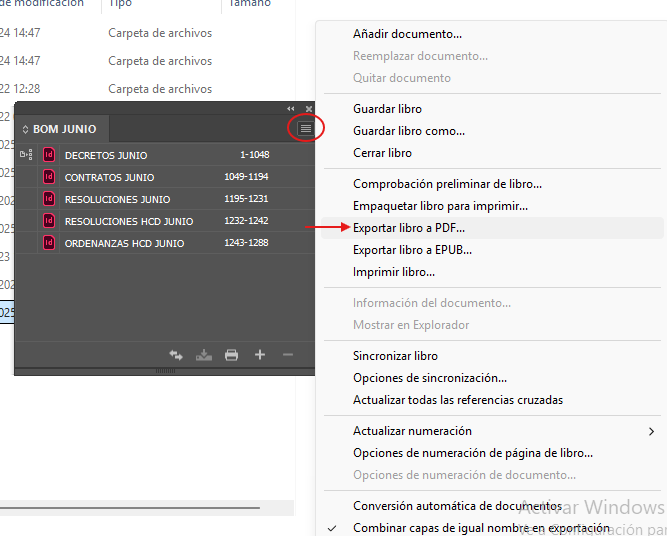The image size is (667, 536).
Task: Click the InDesign icon of RESOLUCIONES HCD JUNIO
Action: pos(49,221)
